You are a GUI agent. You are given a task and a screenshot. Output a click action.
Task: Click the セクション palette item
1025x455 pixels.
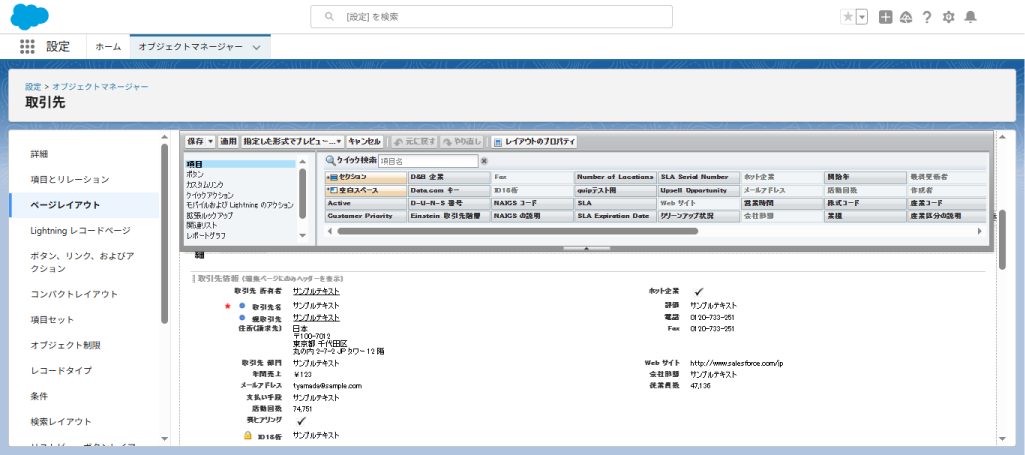pos(365,177)
